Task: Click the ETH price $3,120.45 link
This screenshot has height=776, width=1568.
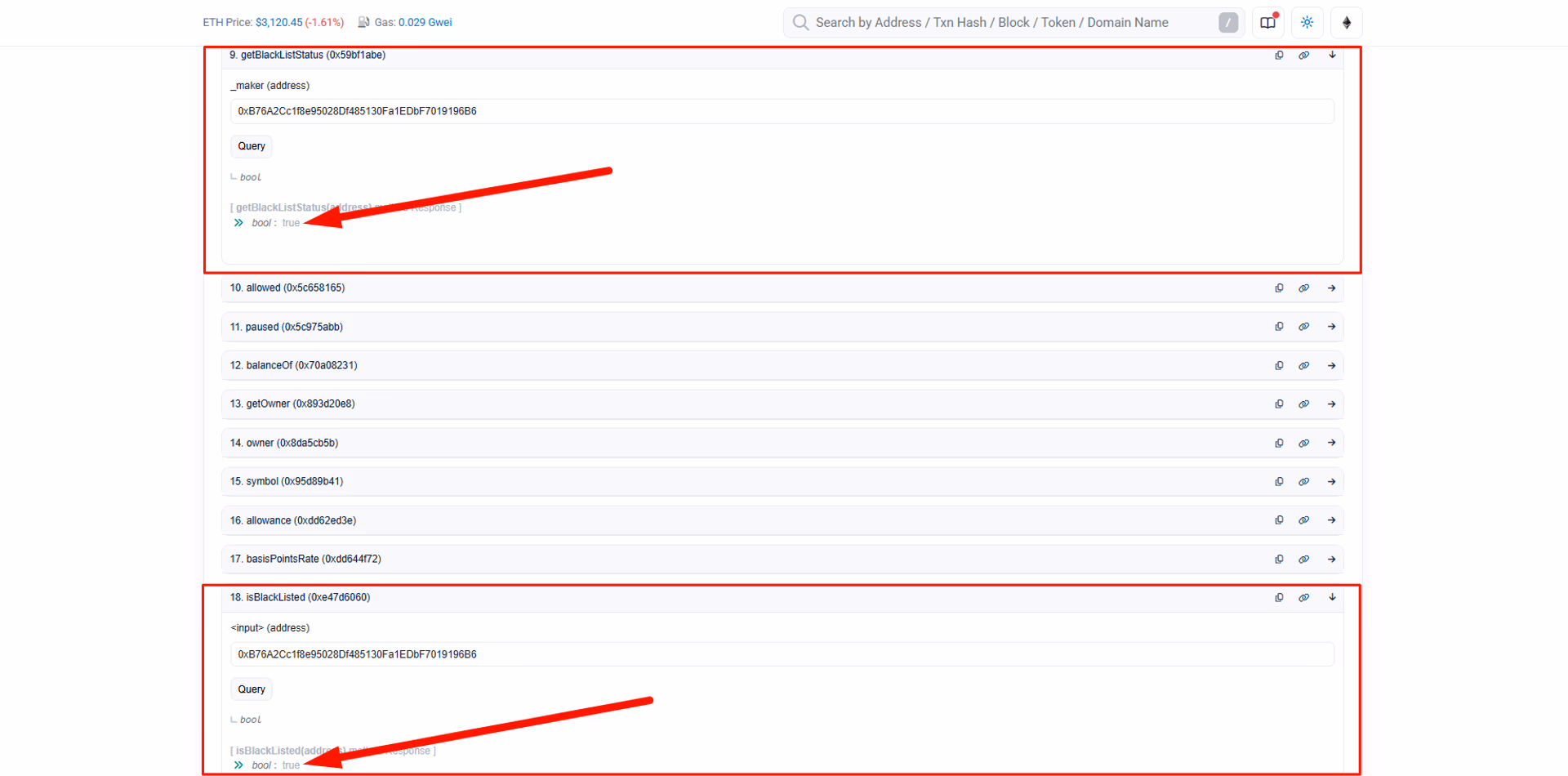Action: tap(278, 23)
